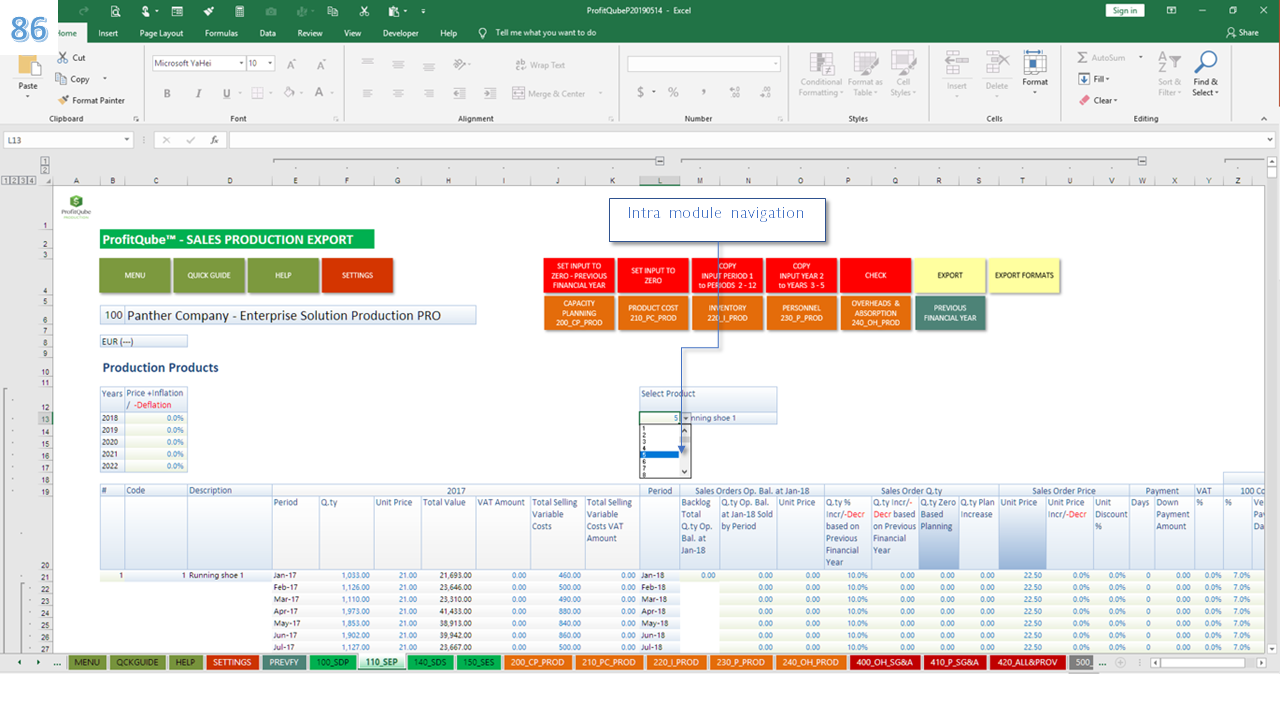Click the Touch/Mouse mode icon
The width and height of the screenshot is (1280, 720).
[147, 11]
